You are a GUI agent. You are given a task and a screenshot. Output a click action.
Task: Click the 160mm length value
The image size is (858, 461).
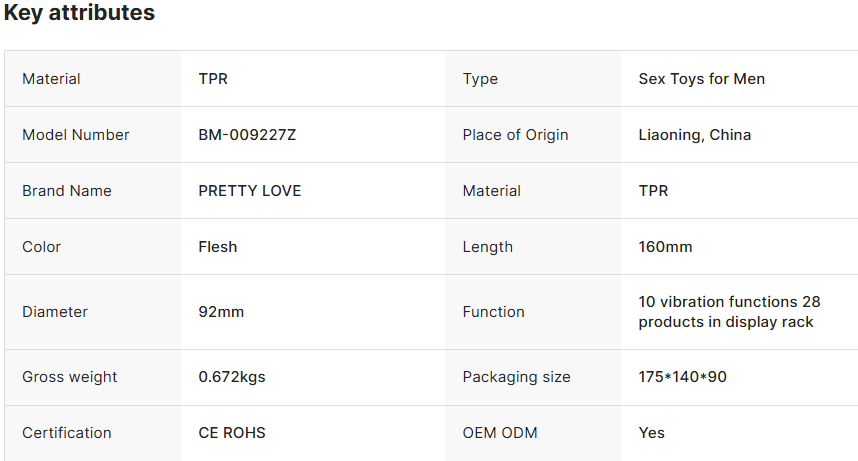point(665,247)
